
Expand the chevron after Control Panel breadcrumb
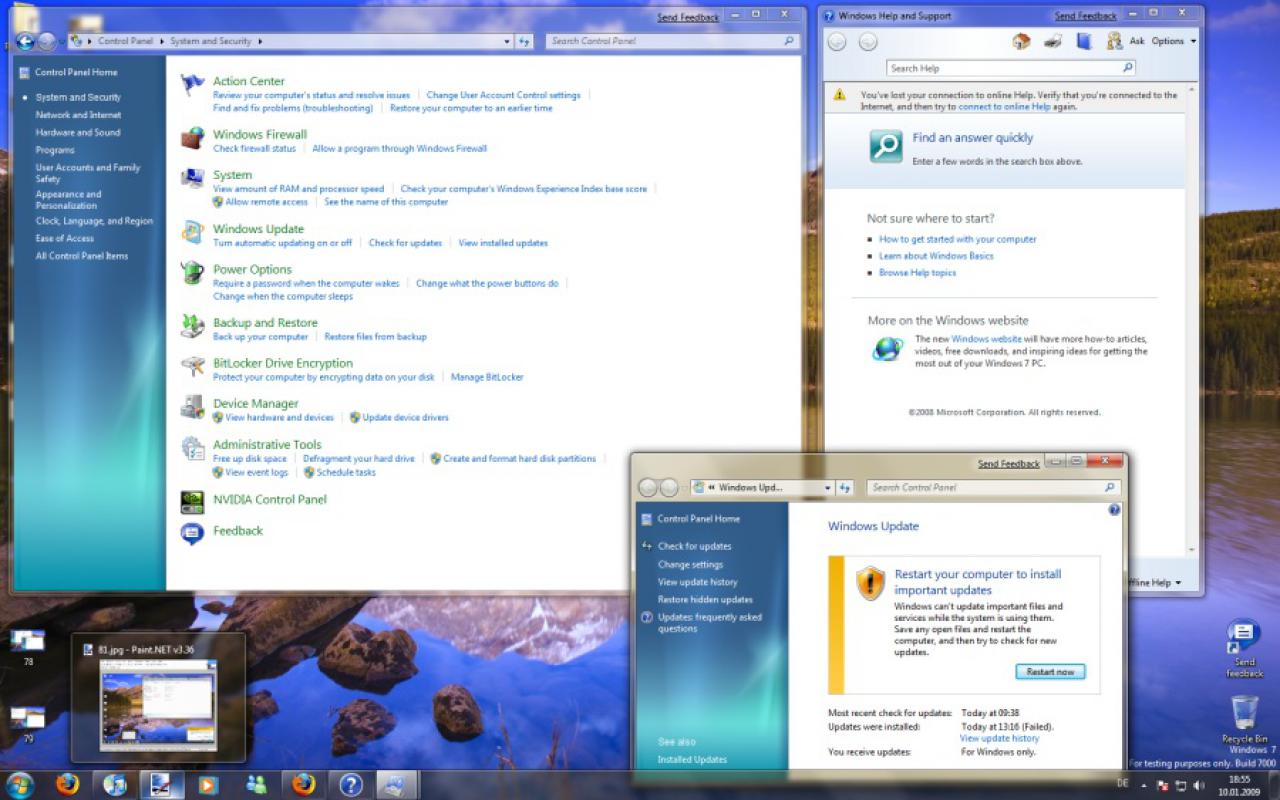(160, 41)
